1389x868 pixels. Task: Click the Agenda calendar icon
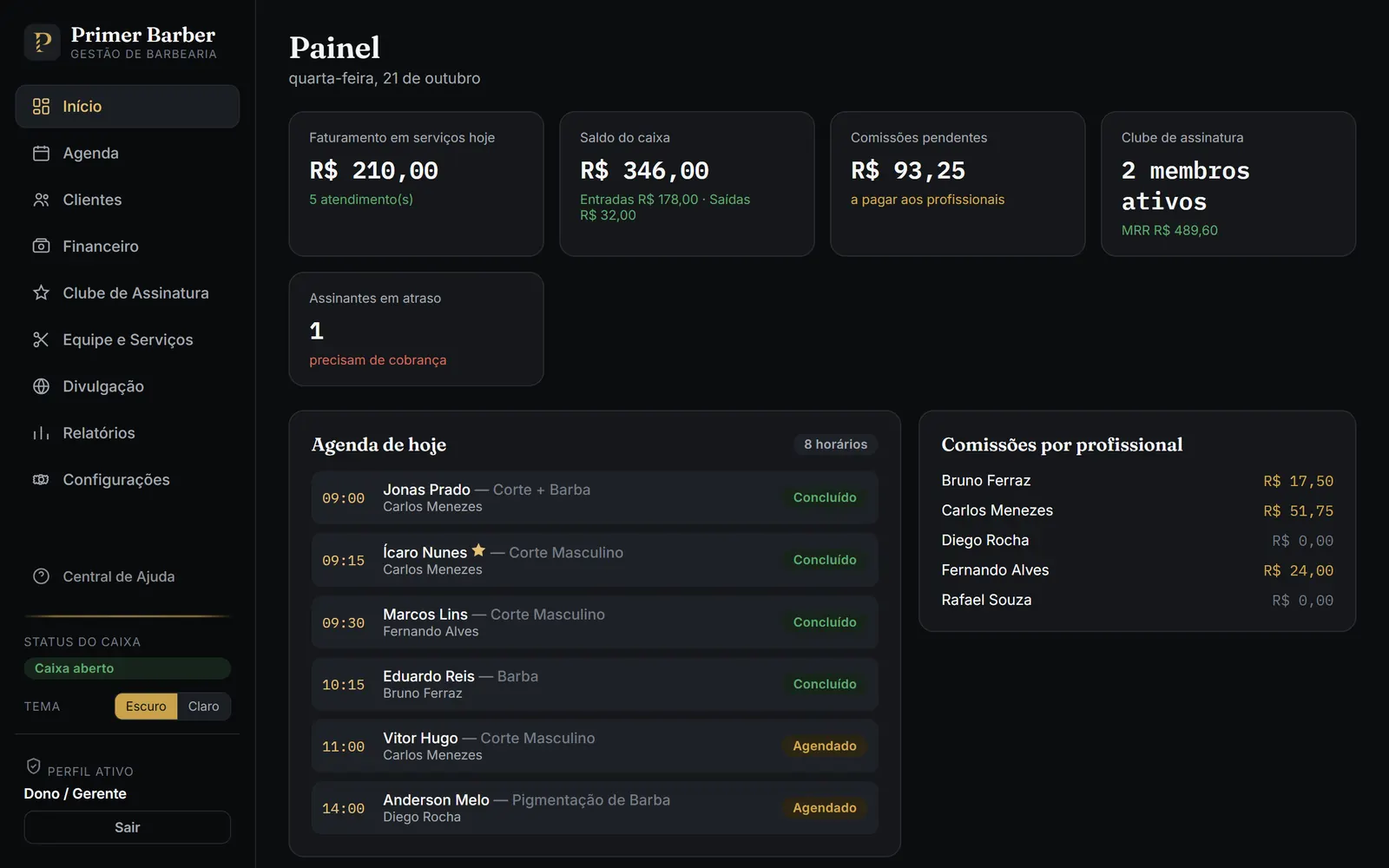pyautogui.click(x=41, y=153)
